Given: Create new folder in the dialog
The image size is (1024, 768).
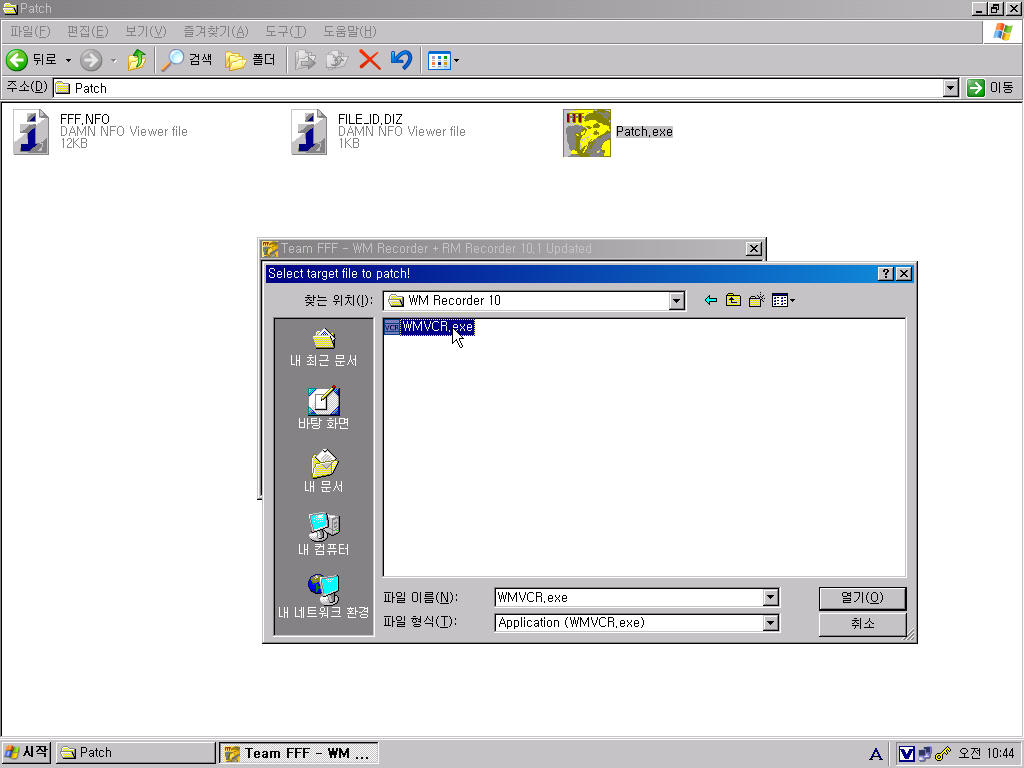Looking at the screenshot, I should pos(757,300).
